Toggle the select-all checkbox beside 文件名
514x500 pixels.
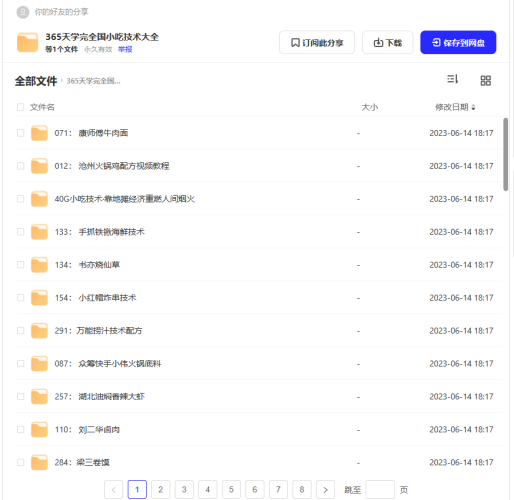[x=20, y=107]
